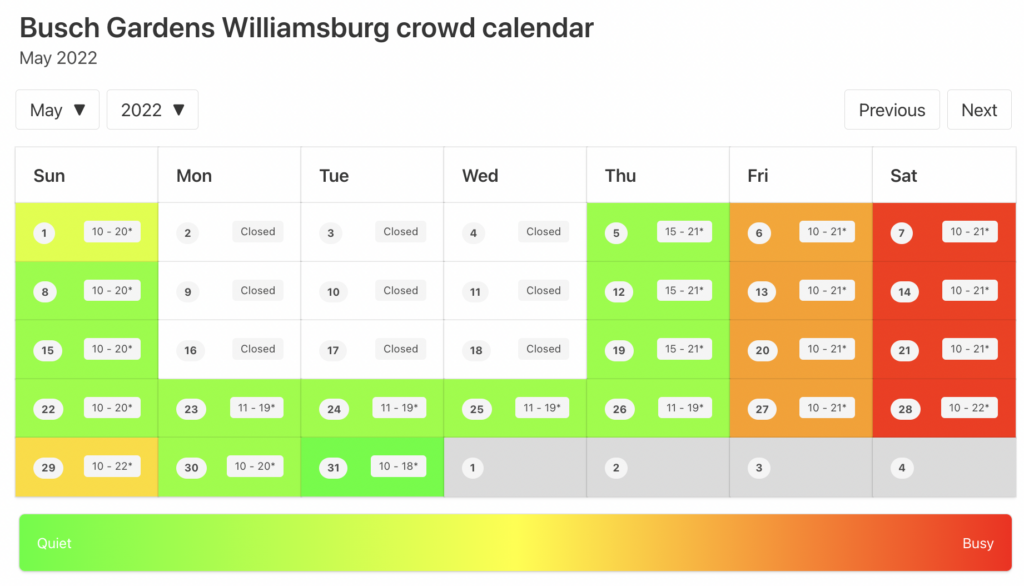Image resolution: width=1024 pixels, height=586 pixels.
Task: Select the day 29 badge on Sunday
Action: pyautogui.click(x=48, y=468)
